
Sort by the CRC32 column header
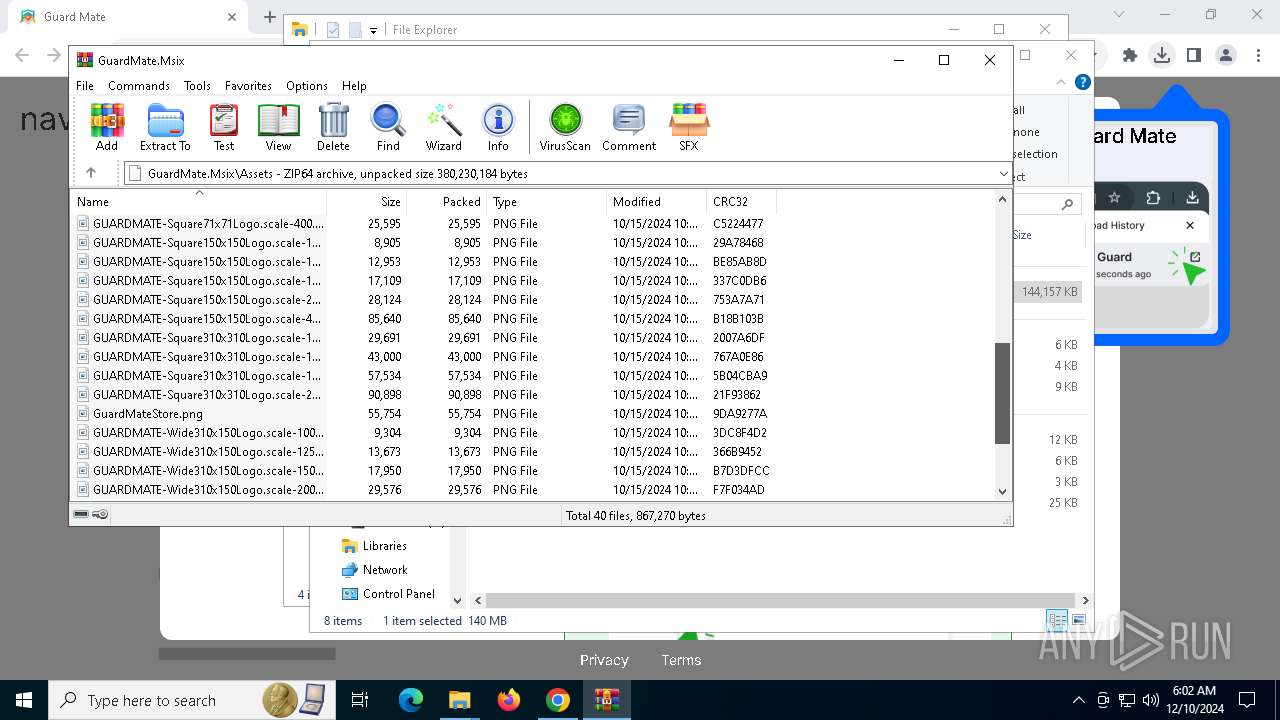741,202
